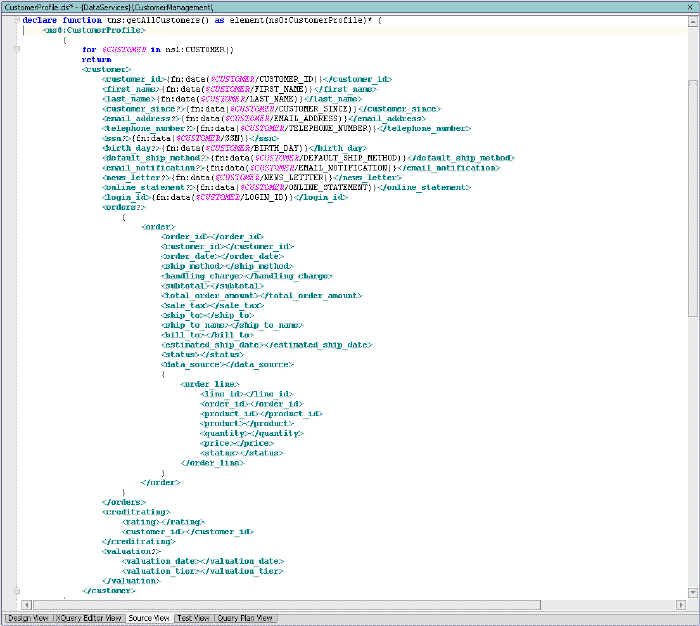Viewport: 700px width, 626px height.
Task: Click the email_notification element line
Action: pyautogui.click(x=301, y=167)
